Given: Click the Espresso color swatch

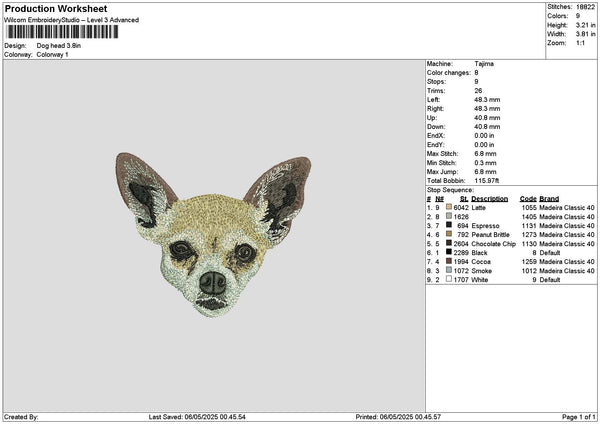Looking at the screenshot, I should (449, 225).
